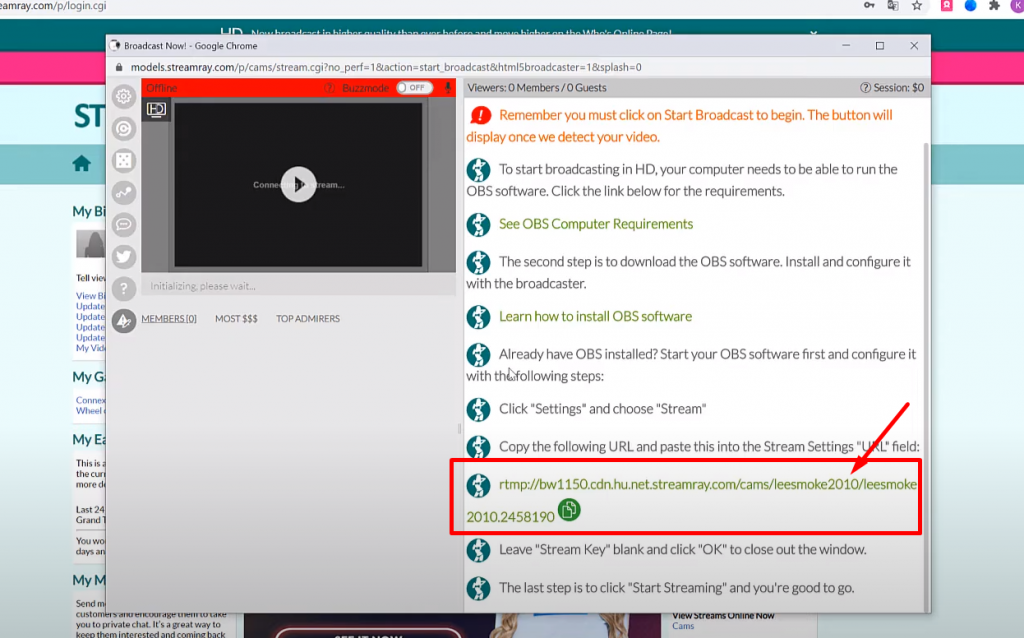Image resolution: width=1024 pixels, height=638 pixels.
Task: Open the TOP ADMIRERS tab
Action: click(x=308, y=319)
